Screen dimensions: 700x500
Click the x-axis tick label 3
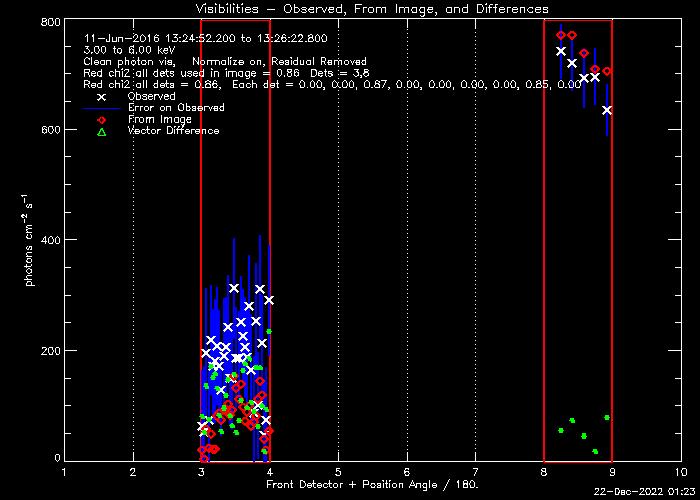(201, 472)
